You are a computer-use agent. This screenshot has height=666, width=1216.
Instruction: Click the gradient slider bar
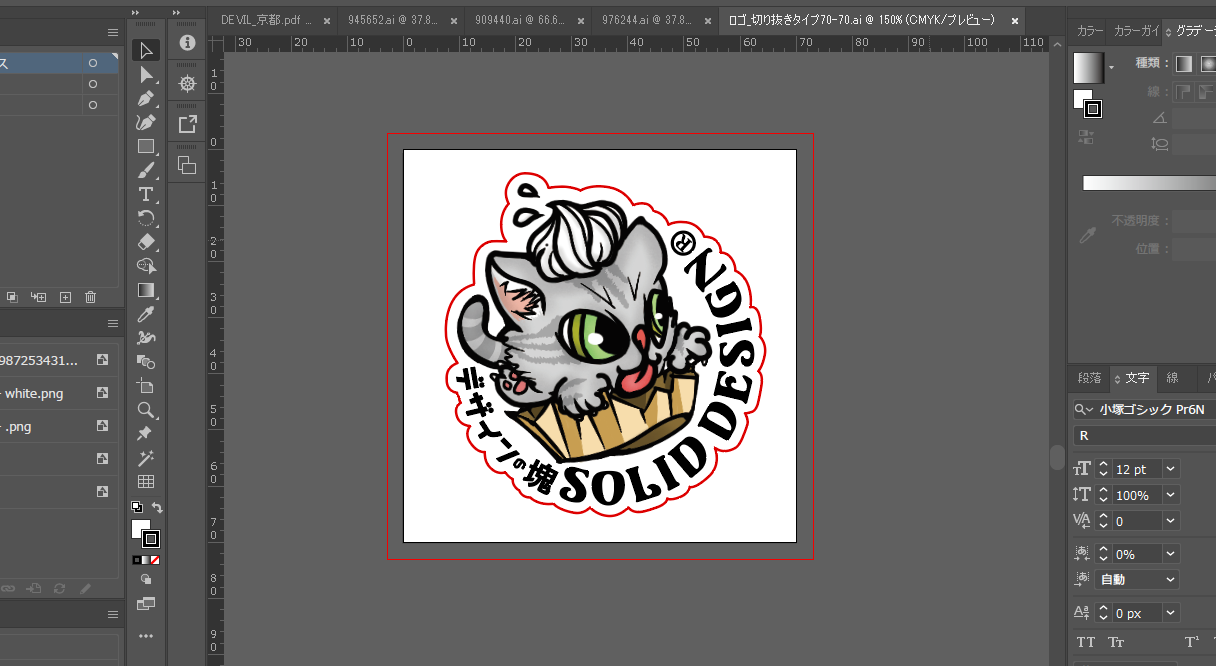(1148, 183)
